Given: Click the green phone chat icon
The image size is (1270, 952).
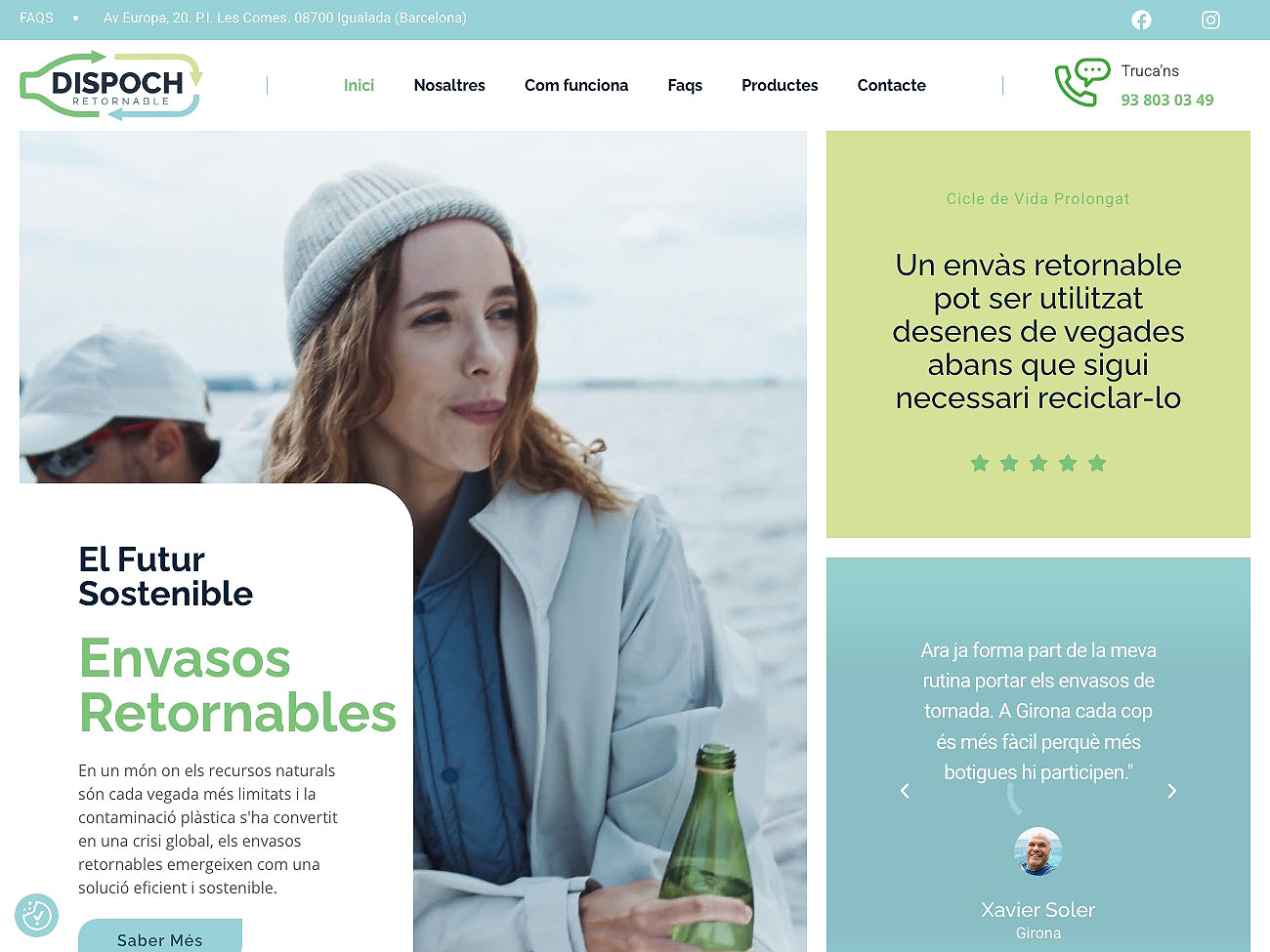Looking at the screenshot, I should click(x=1081, y=83).
